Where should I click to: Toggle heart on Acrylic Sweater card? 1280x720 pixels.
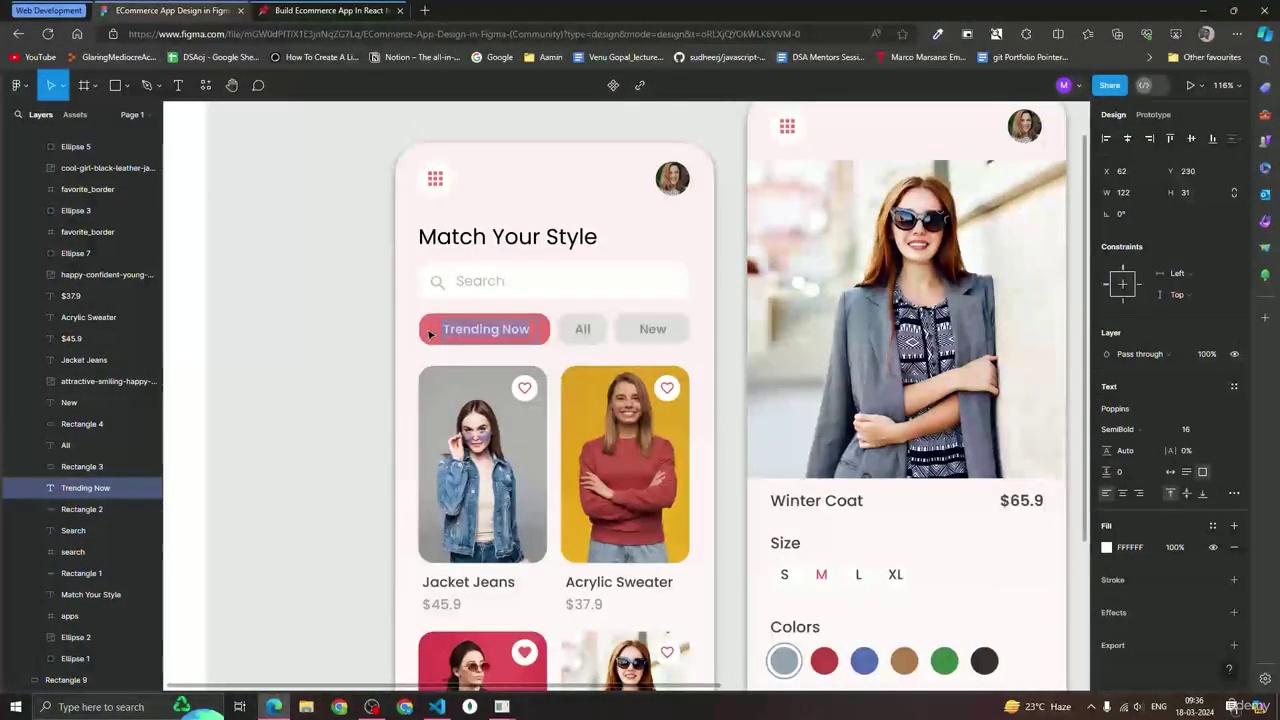667,388
